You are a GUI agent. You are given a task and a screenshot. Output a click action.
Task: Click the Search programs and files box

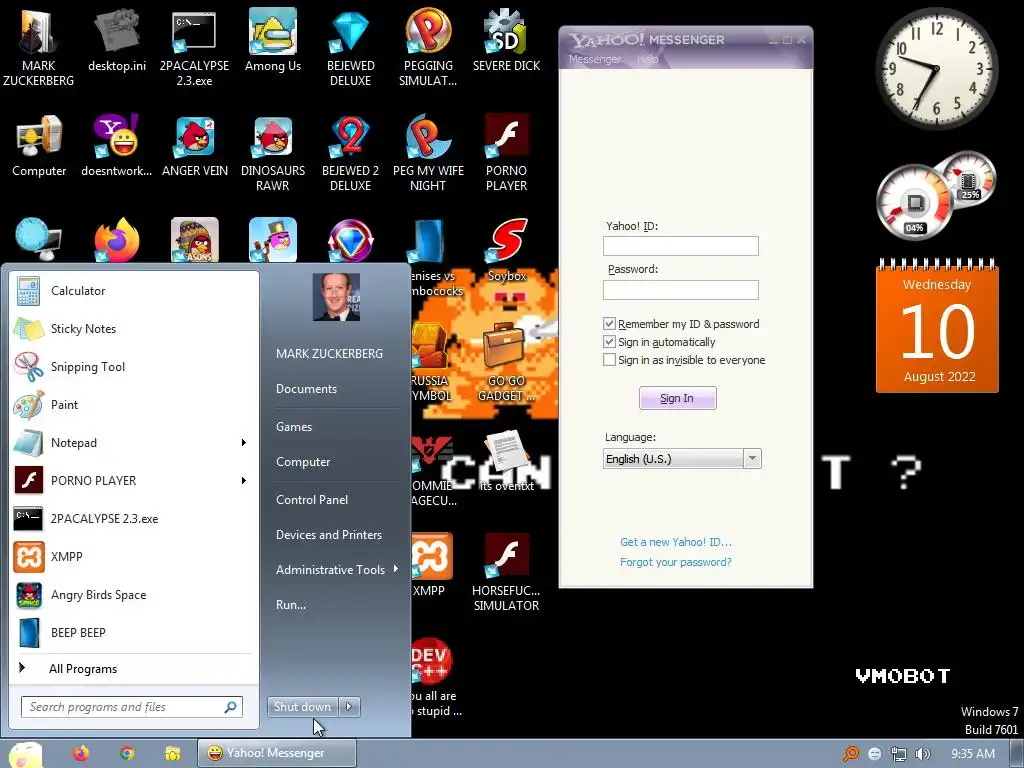pos(132,707)
